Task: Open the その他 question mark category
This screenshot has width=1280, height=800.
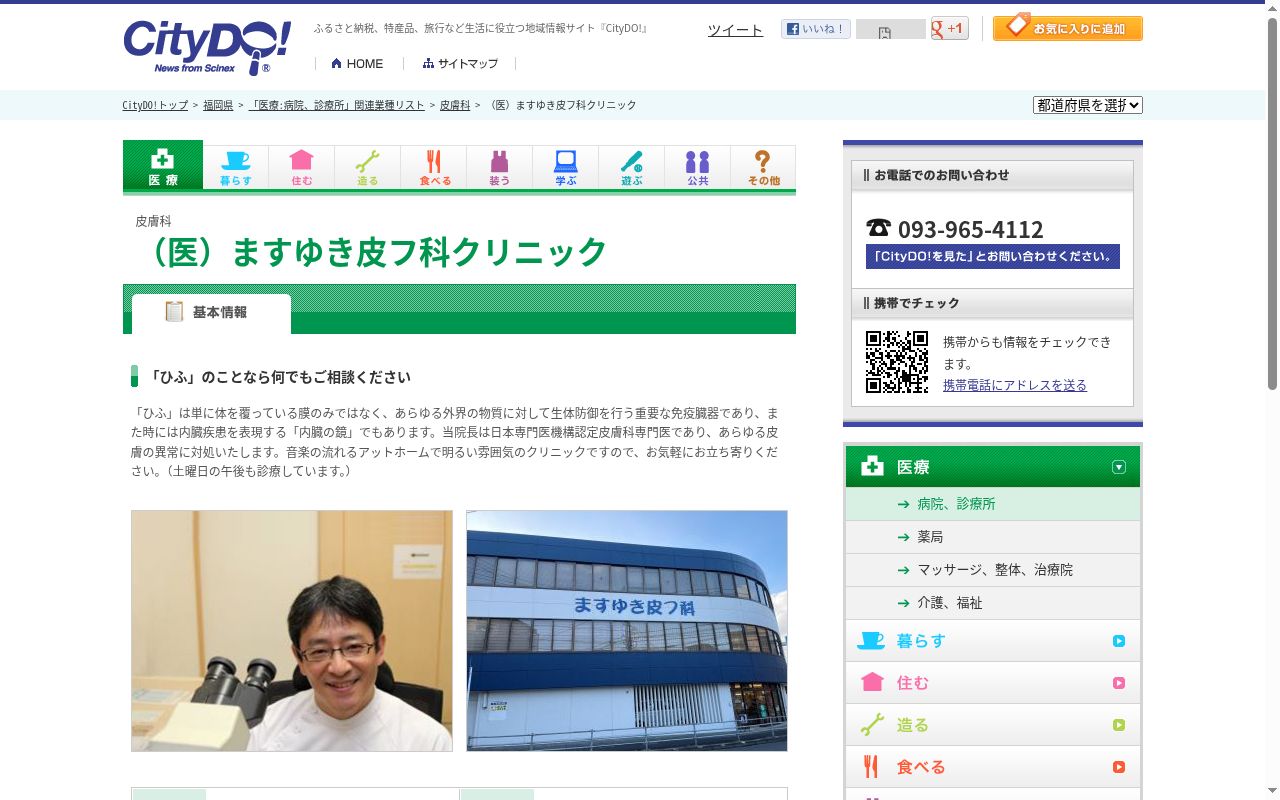Action: point(763,167)
